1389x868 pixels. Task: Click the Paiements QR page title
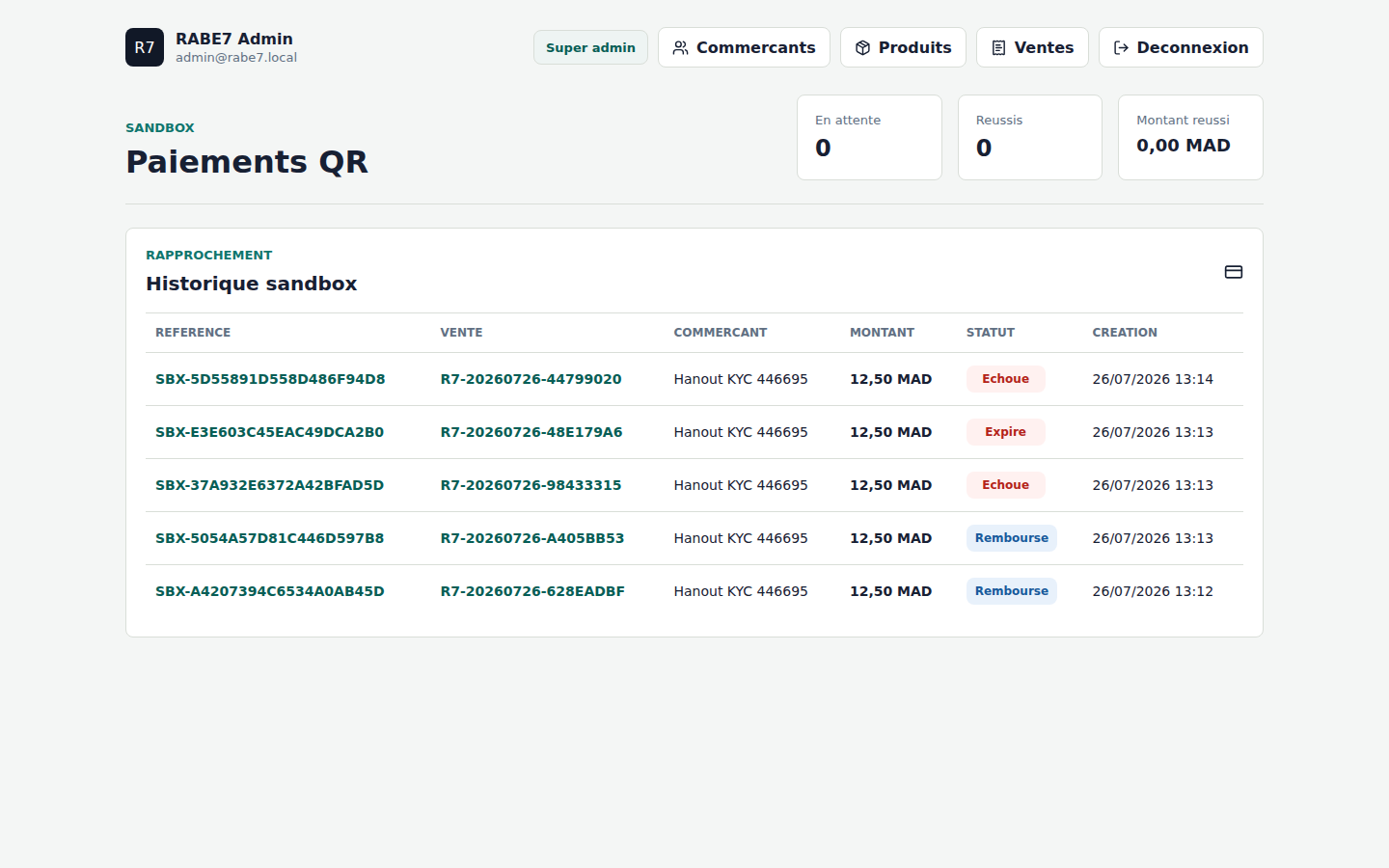tap(247, 162)
